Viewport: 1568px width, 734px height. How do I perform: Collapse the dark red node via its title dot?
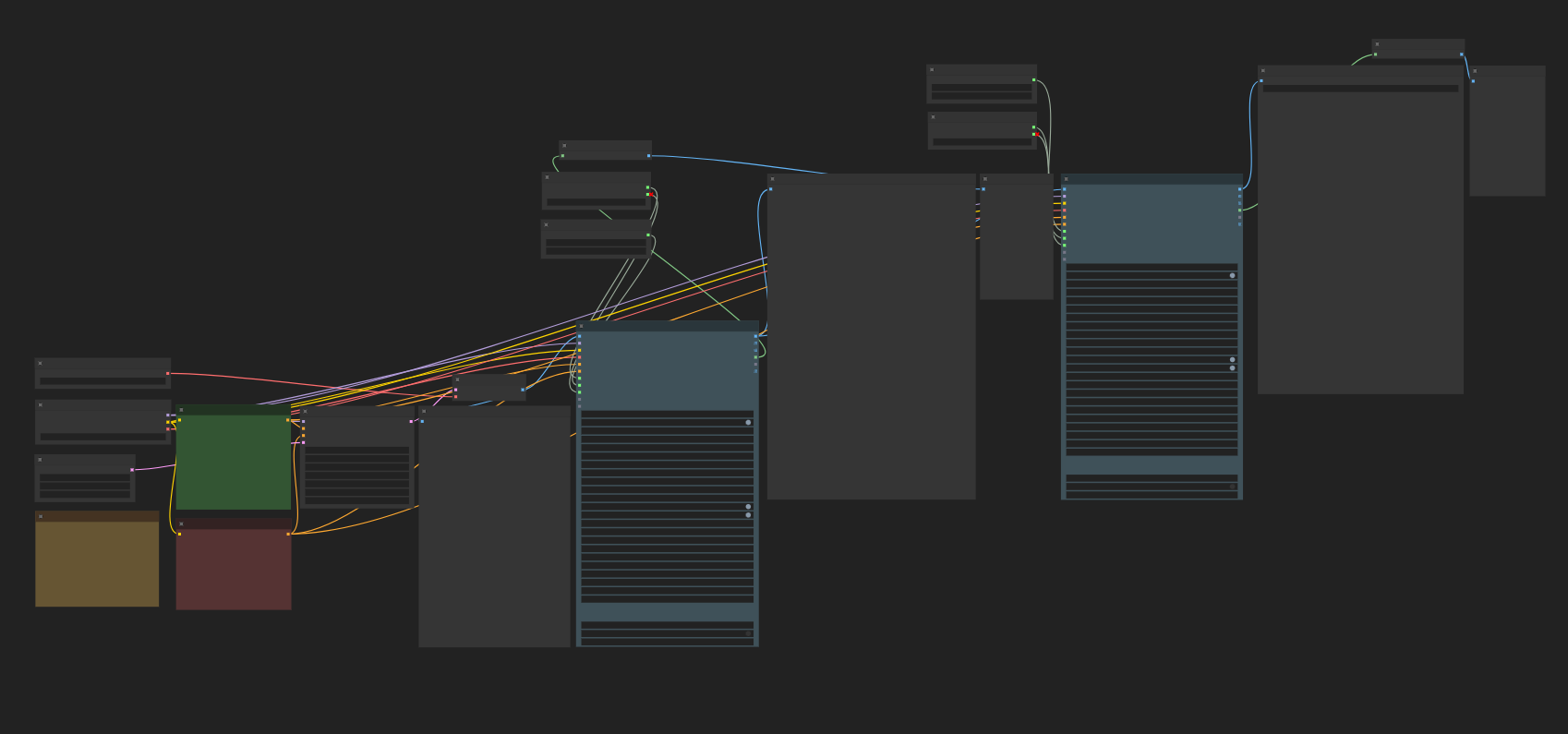pos(181,524)
